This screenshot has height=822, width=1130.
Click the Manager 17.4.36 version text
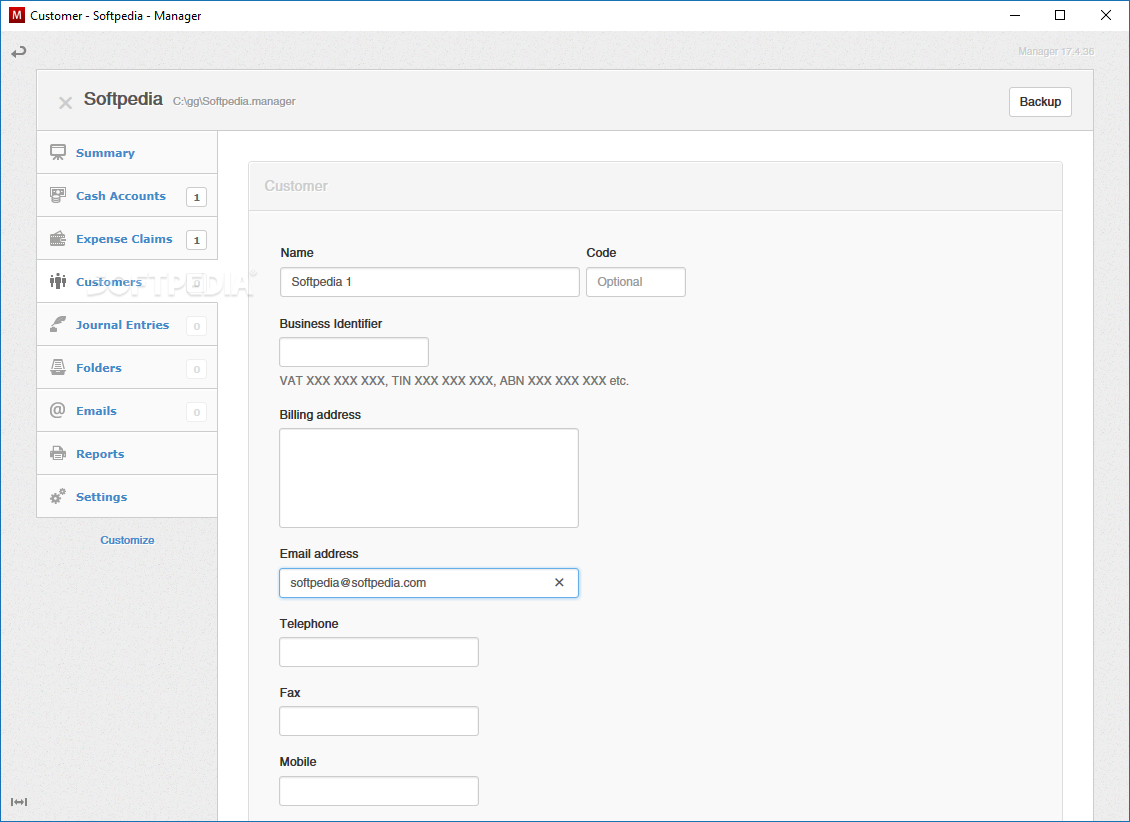tap(1056, 51)
